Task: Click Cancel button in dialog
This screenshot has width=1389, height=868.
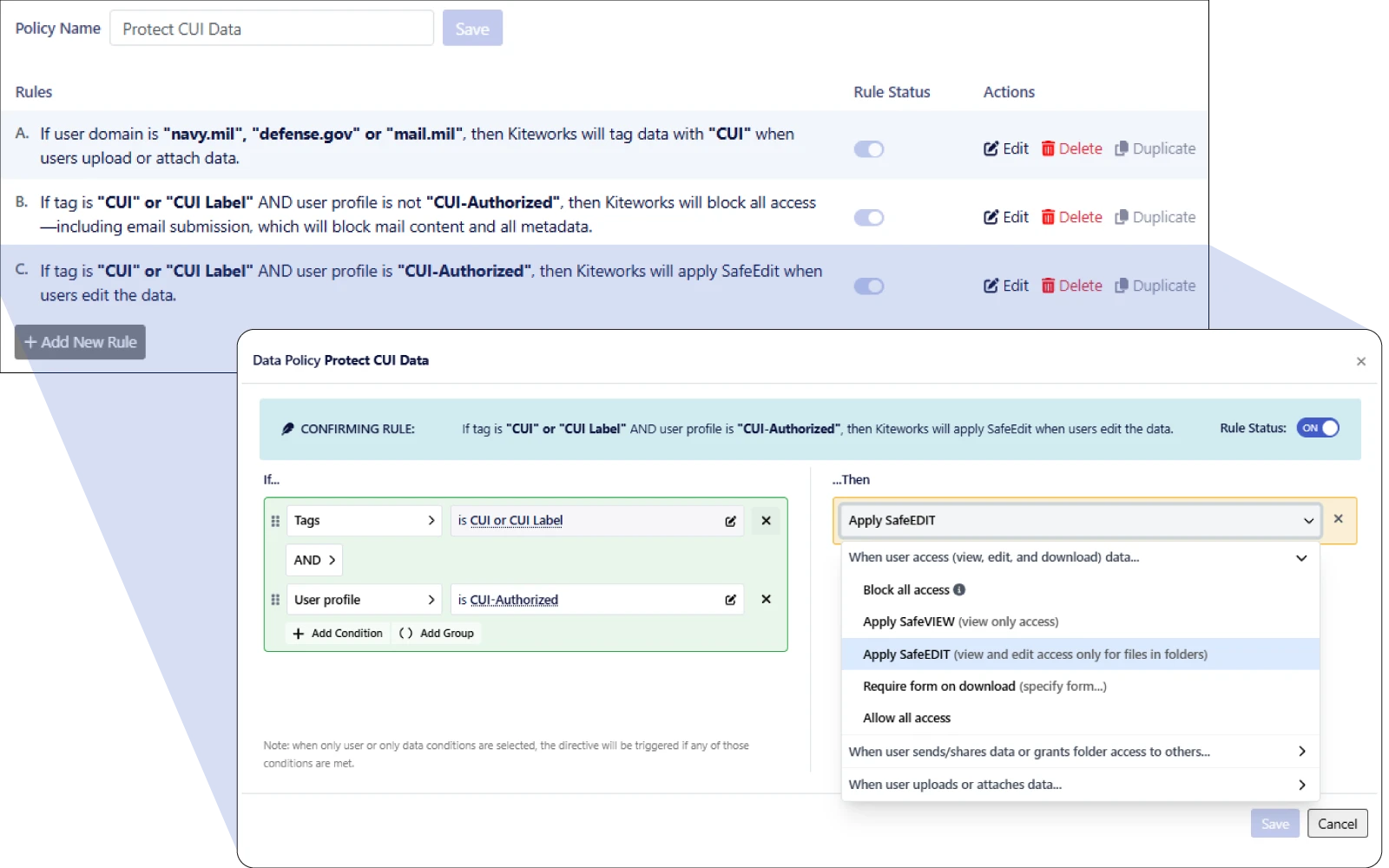Action: coord(1337,824)
